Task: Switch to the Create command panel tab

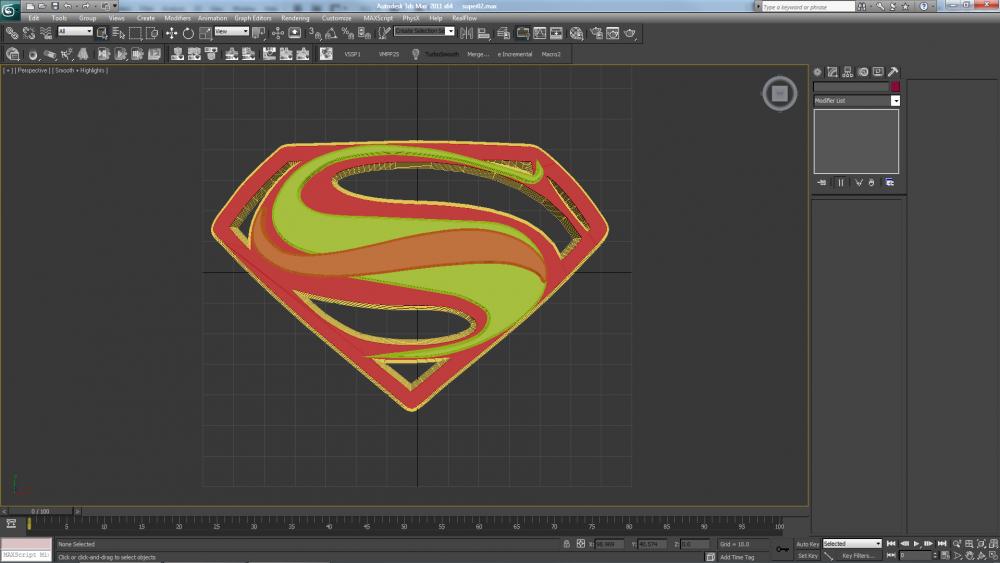Action: (x=818, y=72)
